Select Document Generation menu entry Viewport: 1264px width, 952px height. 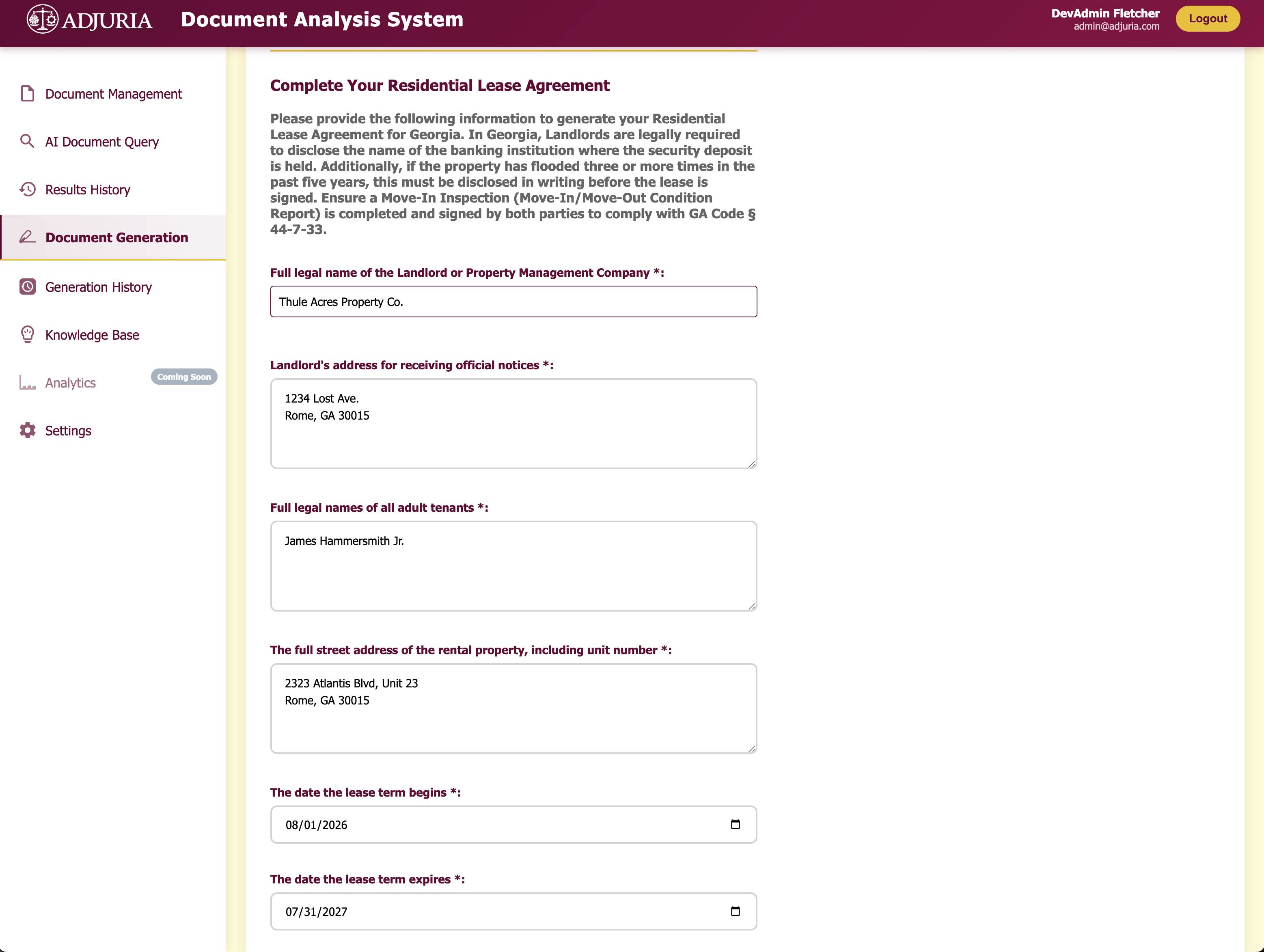pos(113,237)
